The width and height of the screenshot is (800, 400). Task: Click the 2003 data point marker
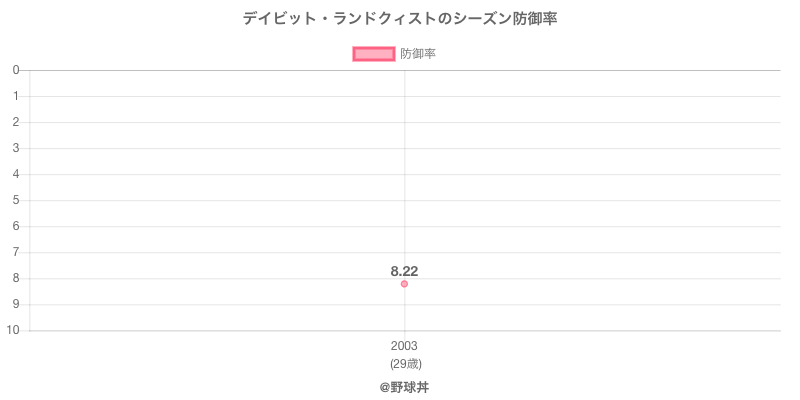pyautogui.click(x=404, y=284)
